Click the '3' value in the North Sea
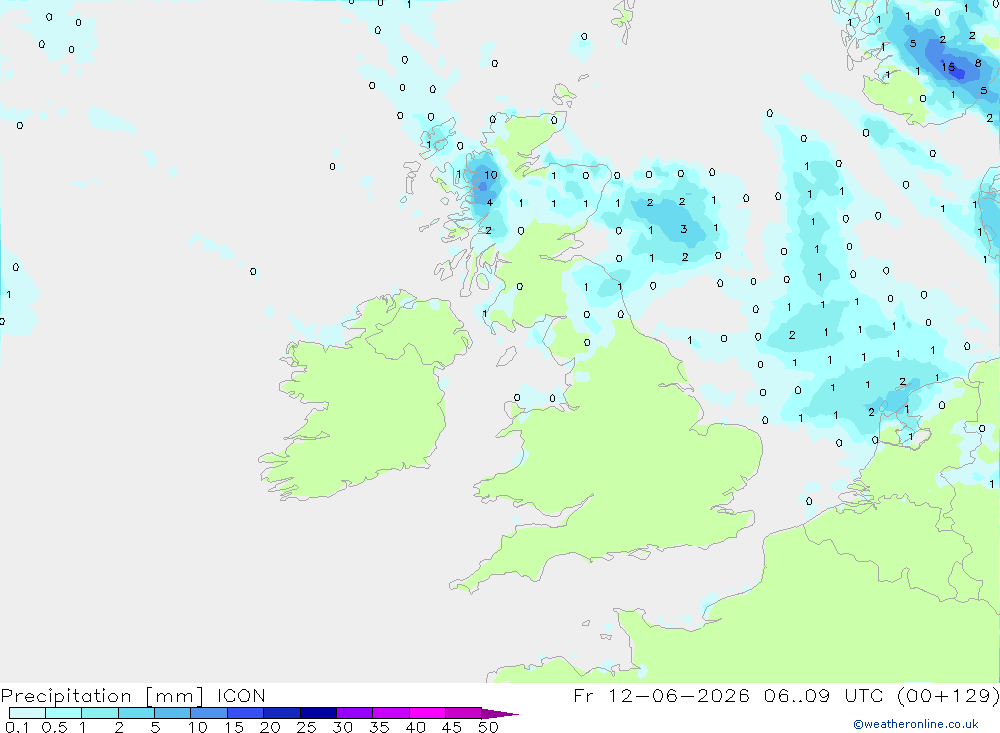Screen dimensions: 1000x733 pos(684,228)
